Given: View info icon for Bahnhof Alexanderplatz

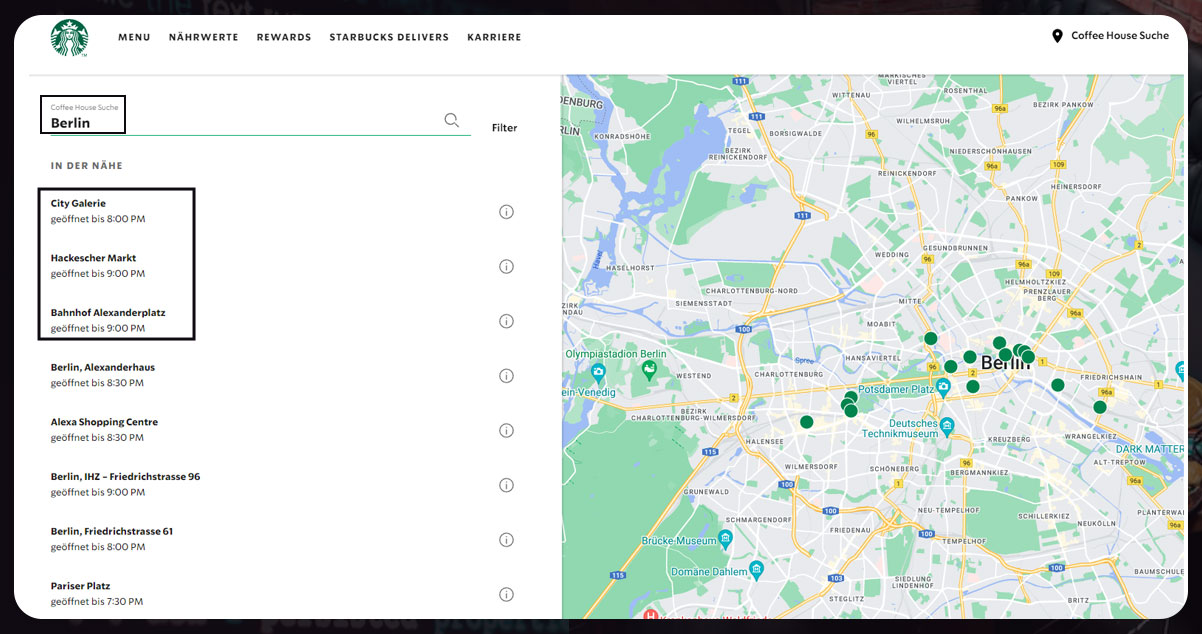Looking at the screenshot, I should pyautogui.click(x=506, y=321).
